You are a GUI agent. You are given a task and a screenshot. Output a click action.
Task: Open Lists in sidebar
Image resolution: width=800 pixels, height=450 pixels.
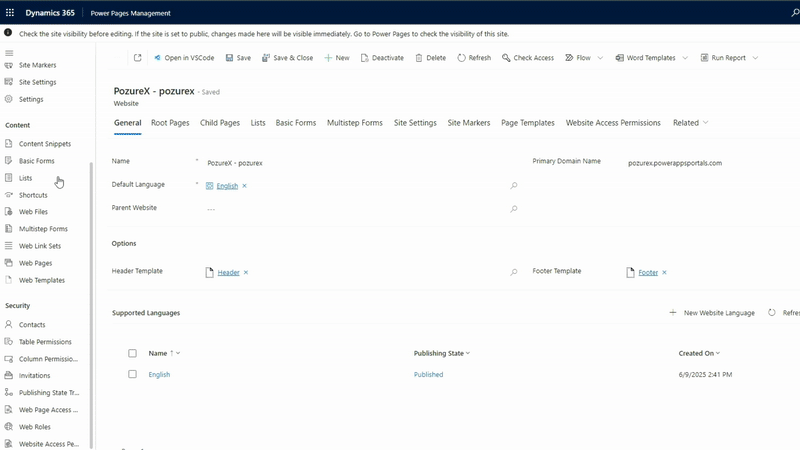click(25, 178)
